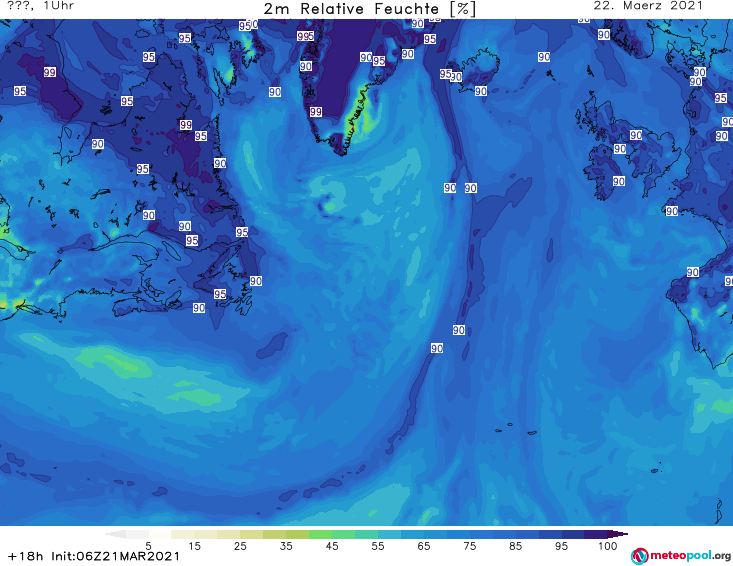Click the colorbar label '25'
The width and height of the screenshot is (733, 566).
coord(240,546)
